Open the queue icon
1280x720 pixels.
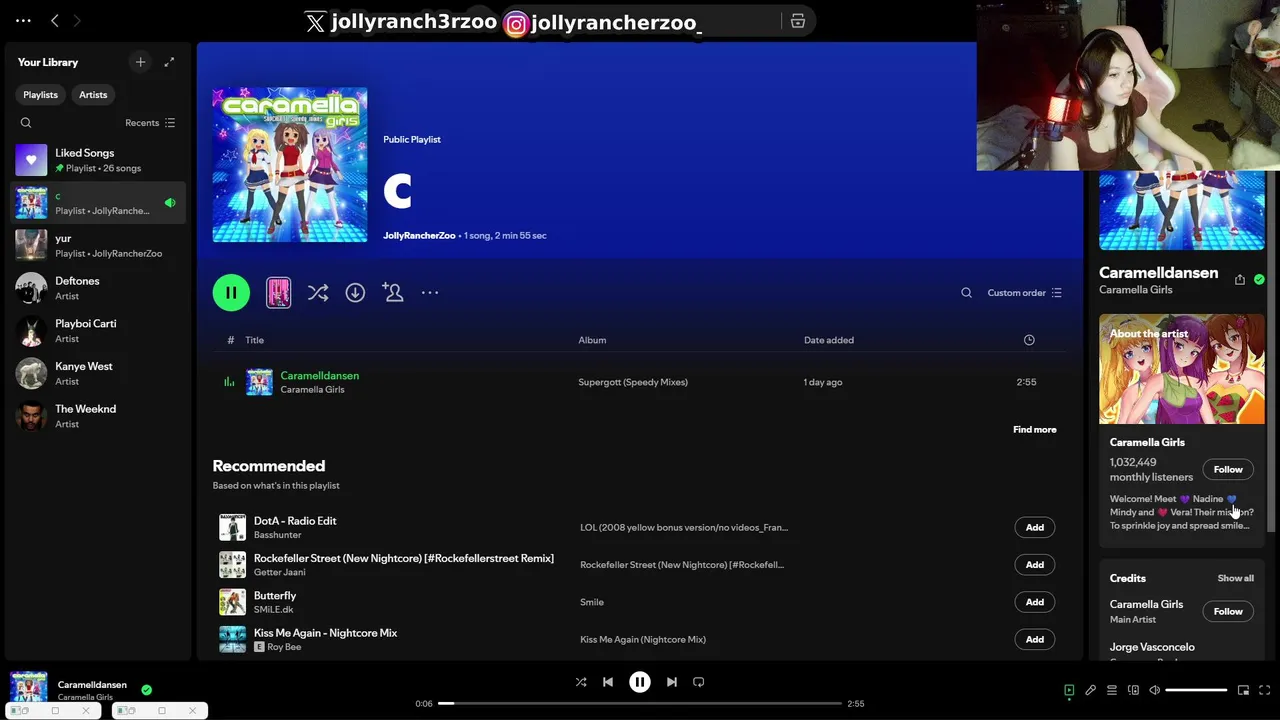(1112, 690)
